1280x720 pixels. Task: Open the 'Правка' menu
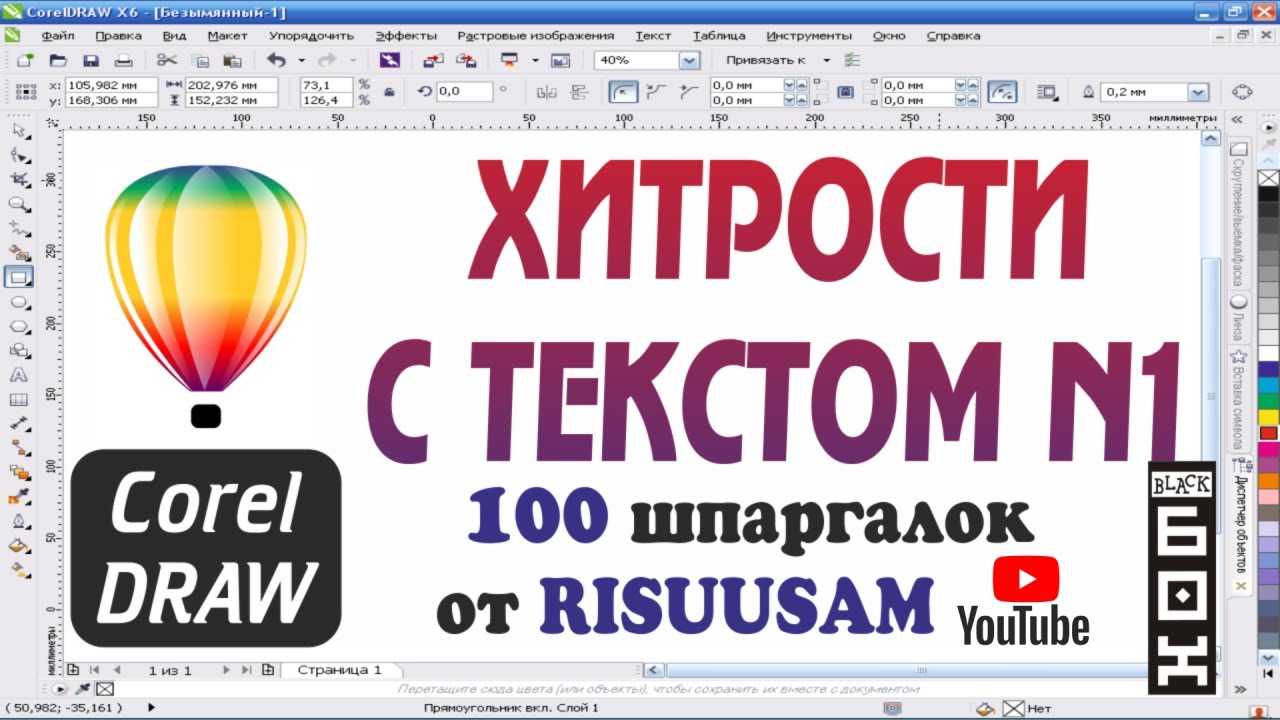tap(118, 36)
